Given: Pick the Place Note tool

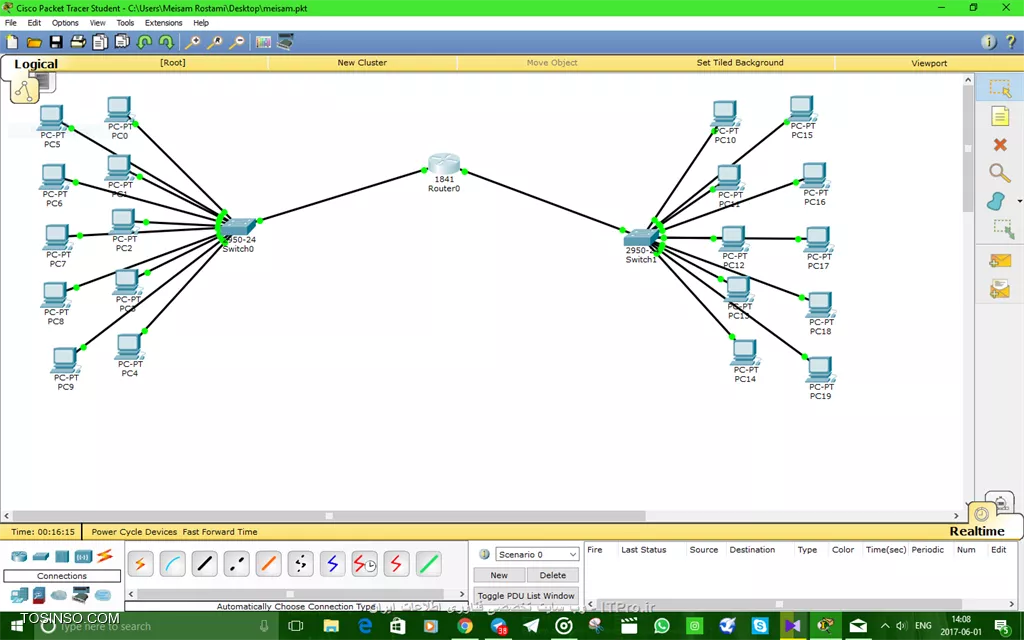Looking at the screenshot, I should [1000, 116].
